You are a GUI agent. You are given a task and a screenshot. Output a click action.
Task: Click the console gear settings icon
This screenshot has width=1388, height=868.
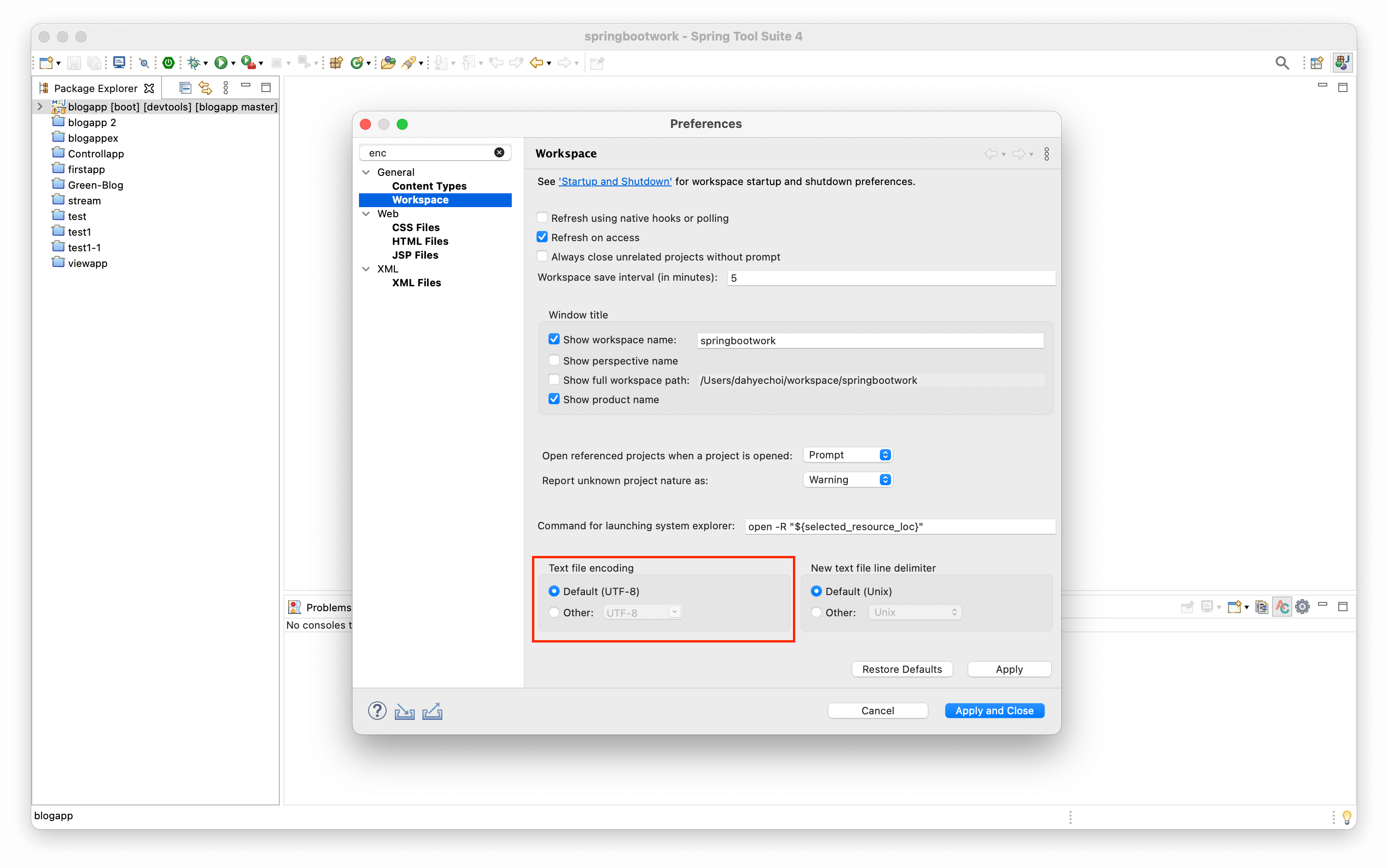[1302, 606]
